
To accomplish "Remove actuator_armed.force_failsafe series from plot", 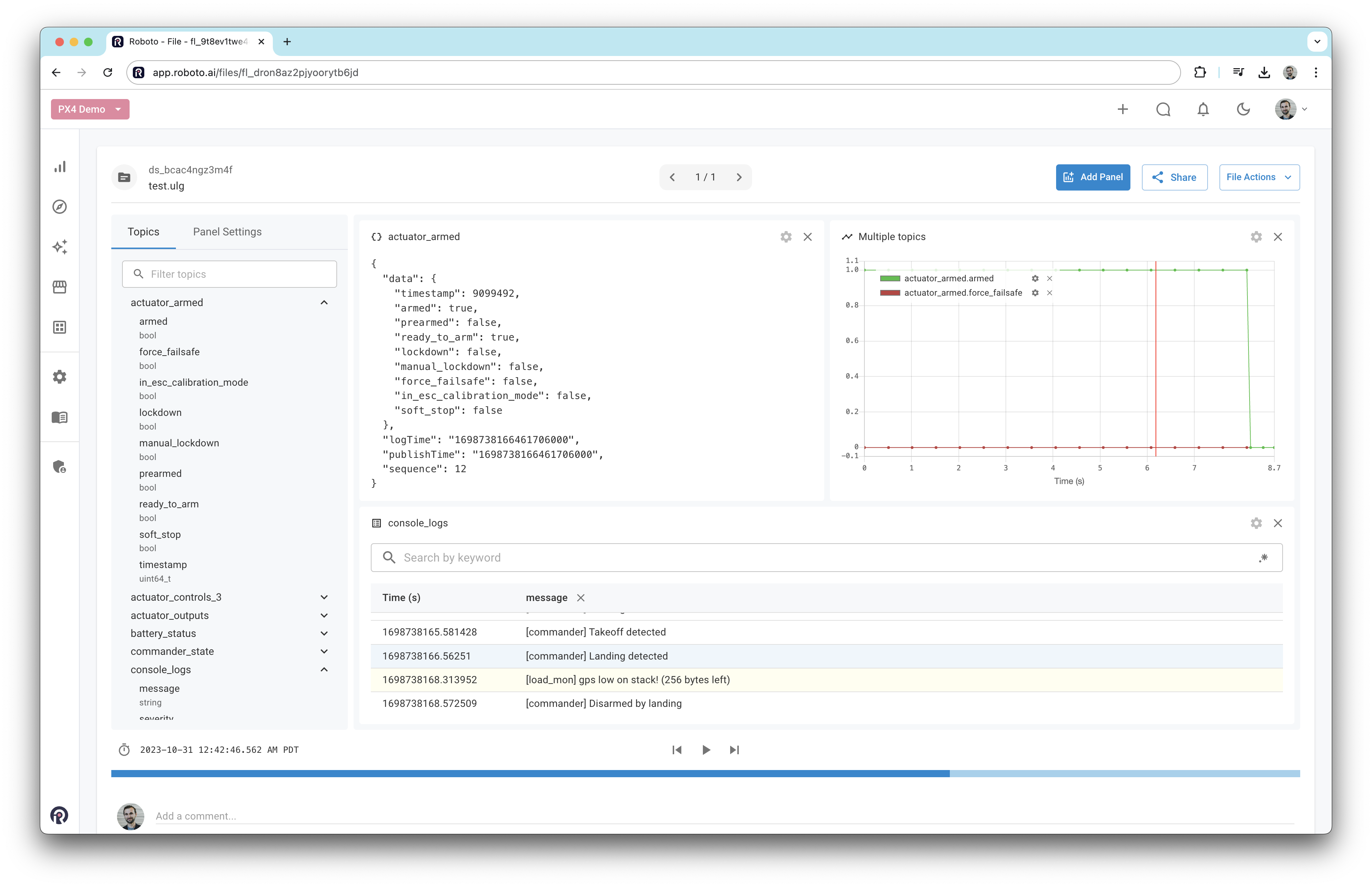I will point(1049,293).
